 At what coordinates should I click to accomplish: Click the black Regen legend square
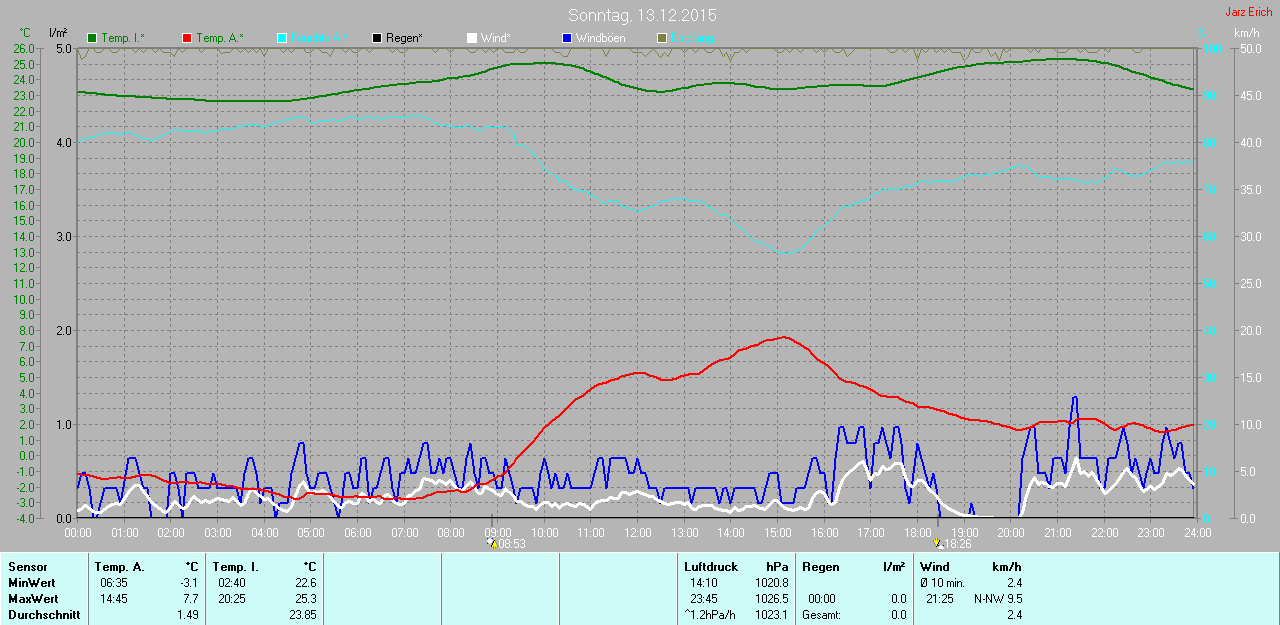(377, 38)
